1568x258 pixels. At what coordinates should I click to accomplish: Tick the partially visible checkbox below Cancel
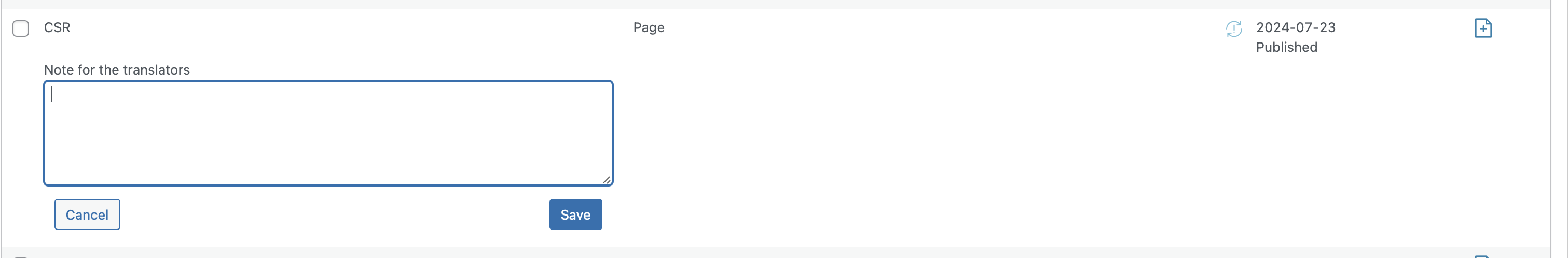click(21, 257)
